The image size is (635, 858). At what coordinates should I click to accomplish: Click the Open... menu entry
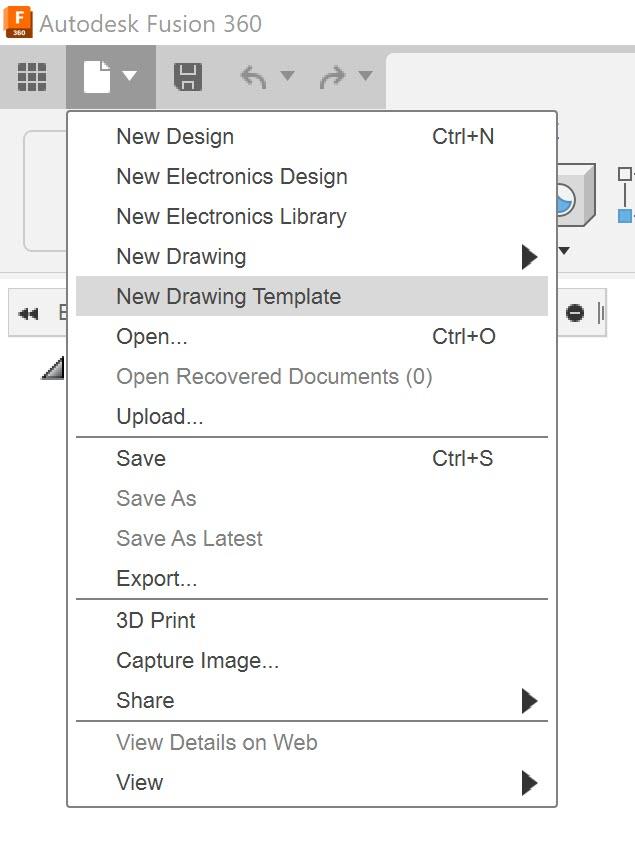[x=152, y=337]
